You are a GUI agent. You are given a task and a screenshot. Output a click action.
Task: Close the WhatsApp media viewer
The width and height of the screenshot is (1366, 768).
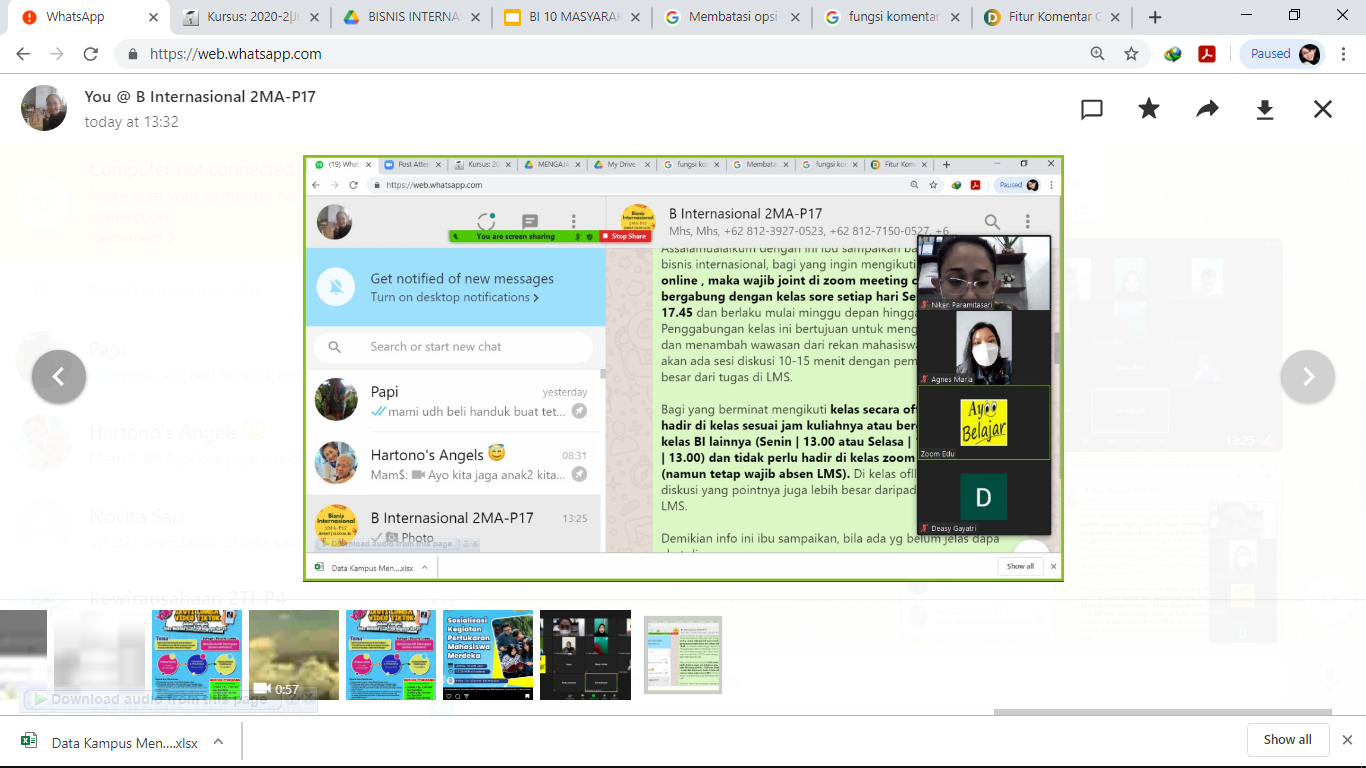[x=1323, y=109]
